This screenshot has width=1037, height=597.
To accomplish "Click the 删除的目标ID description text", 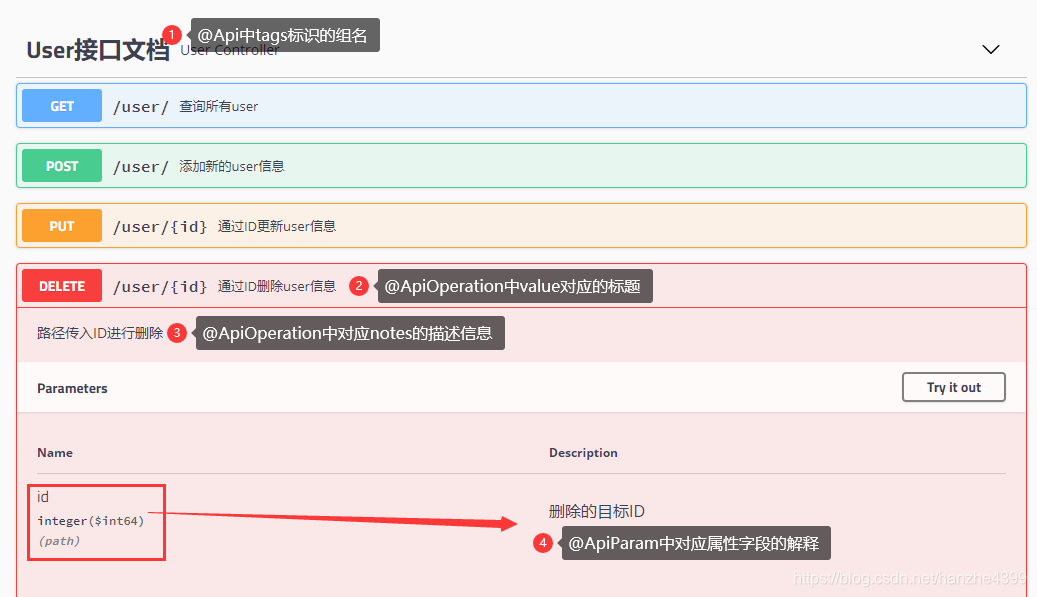I will [x=597, y=511].
